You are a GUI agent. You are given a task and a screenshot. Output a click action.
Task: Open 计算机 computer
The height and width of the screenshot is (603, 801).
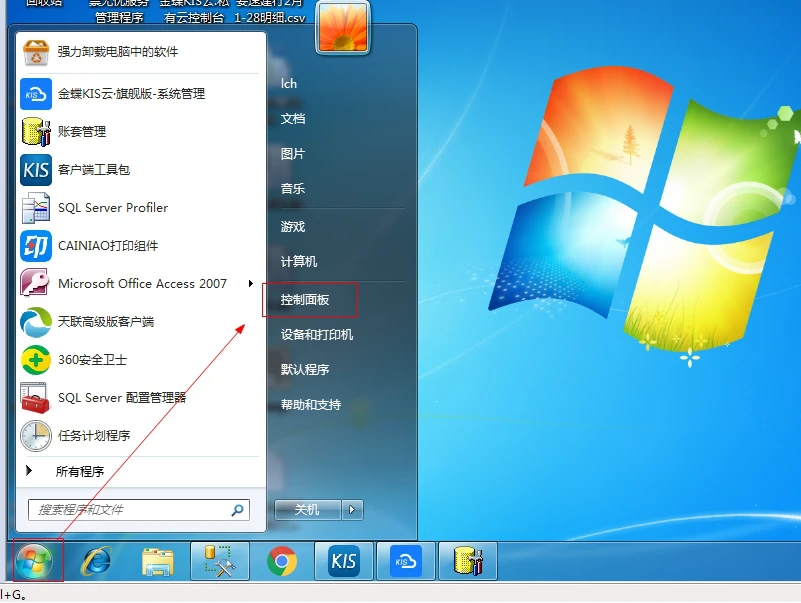(x=299, y=262)
